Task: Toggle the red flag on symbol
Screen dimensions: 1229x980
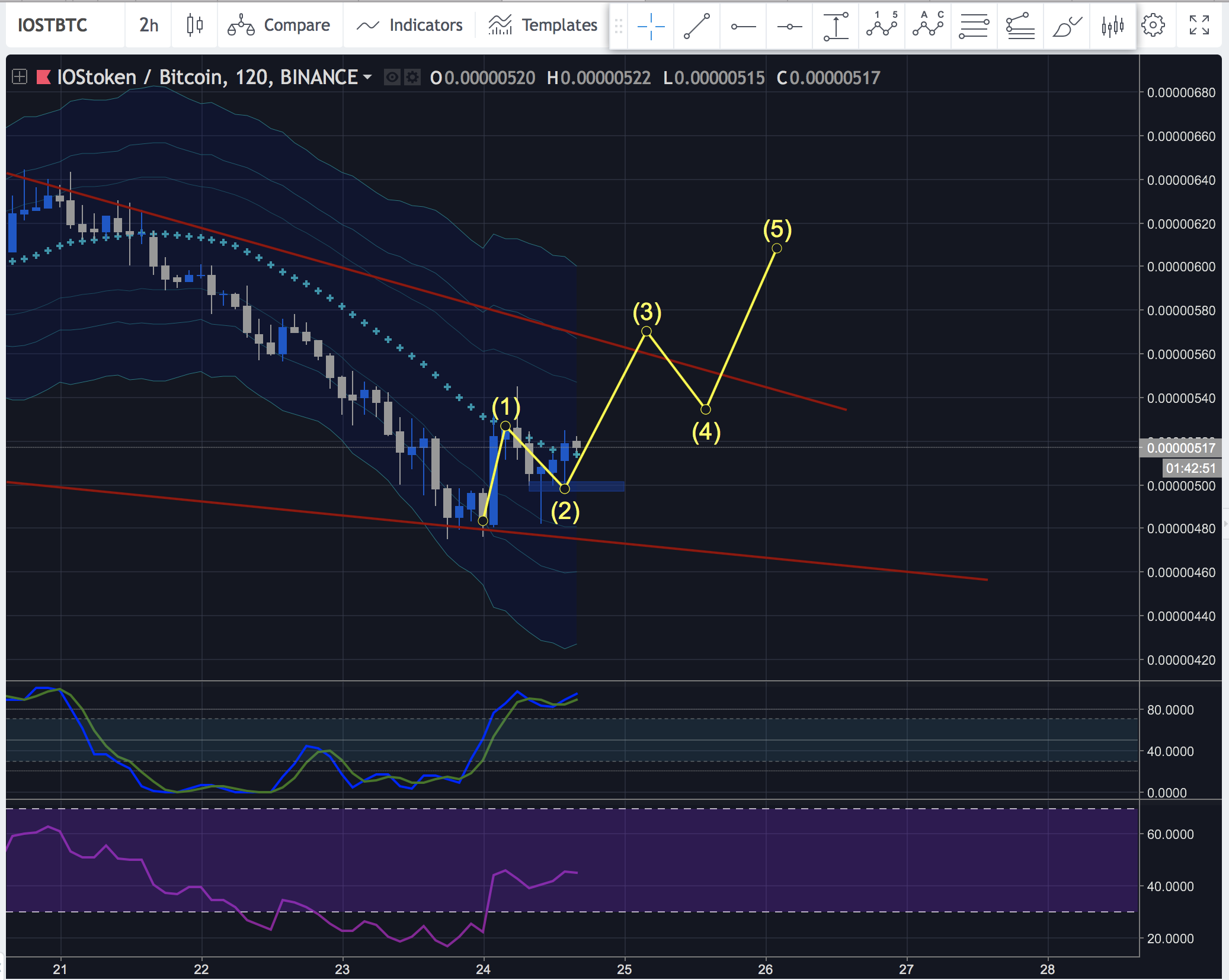Action: pos(44,77)
